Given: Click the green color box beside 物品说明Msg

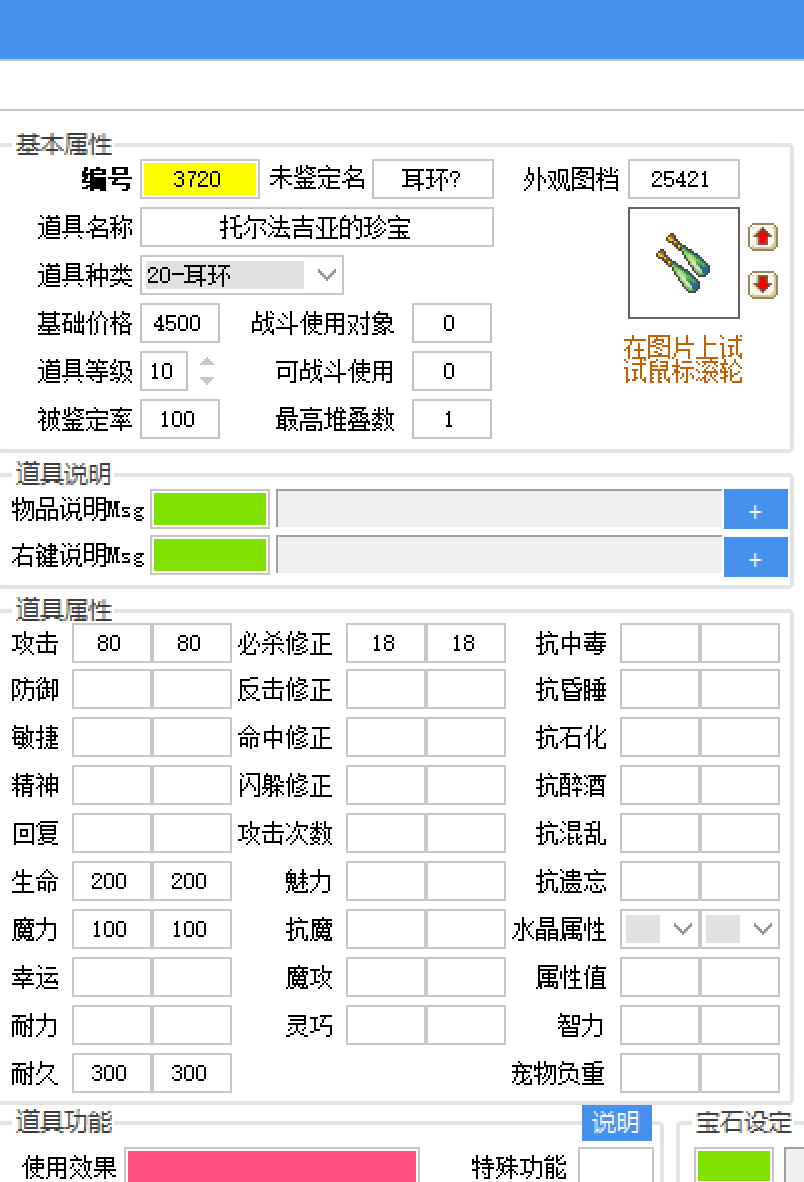Looking at the screenshot, I should point(210,509).
